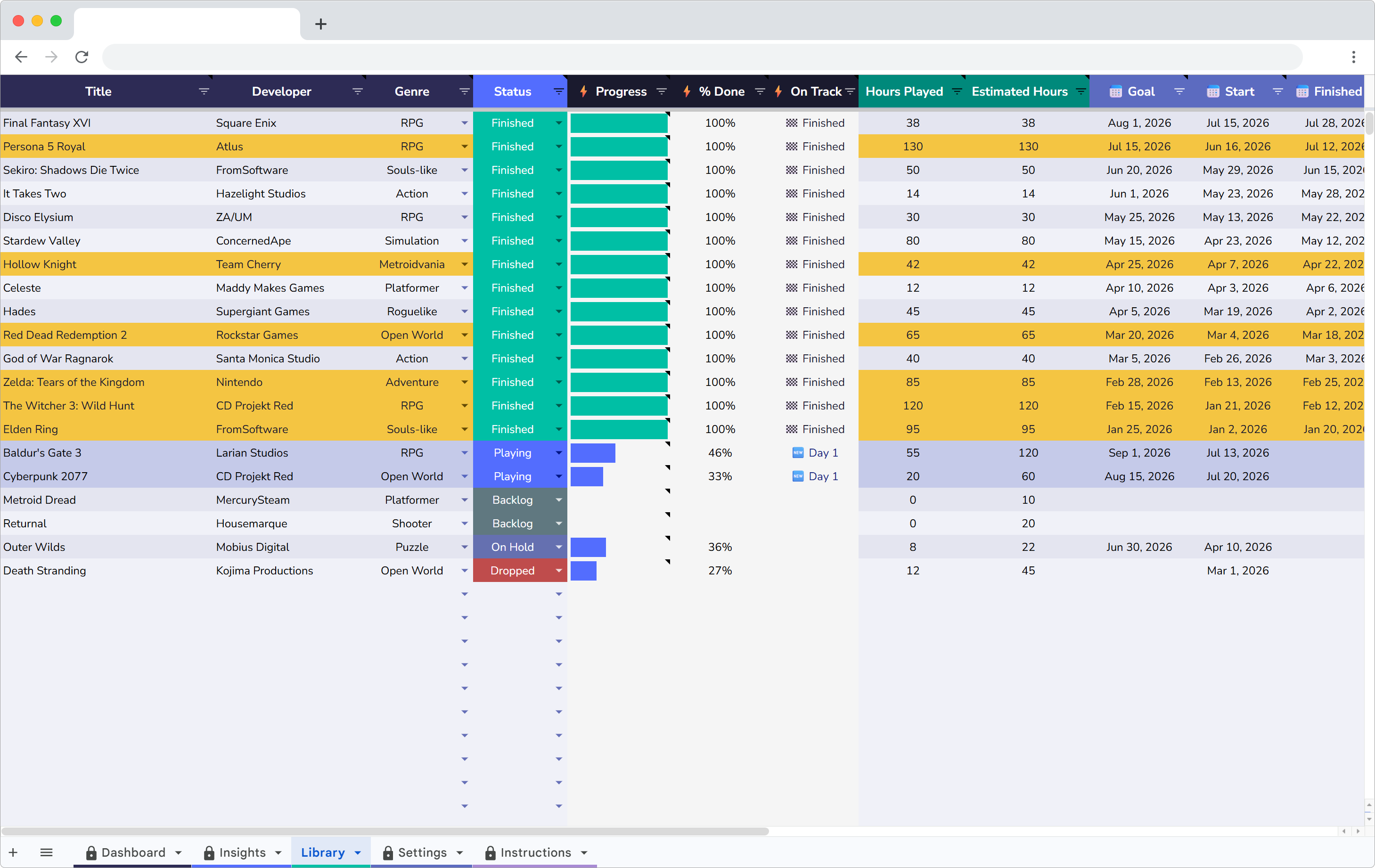Click the calendar icon in the Goal header

(x=1116, y=91)
